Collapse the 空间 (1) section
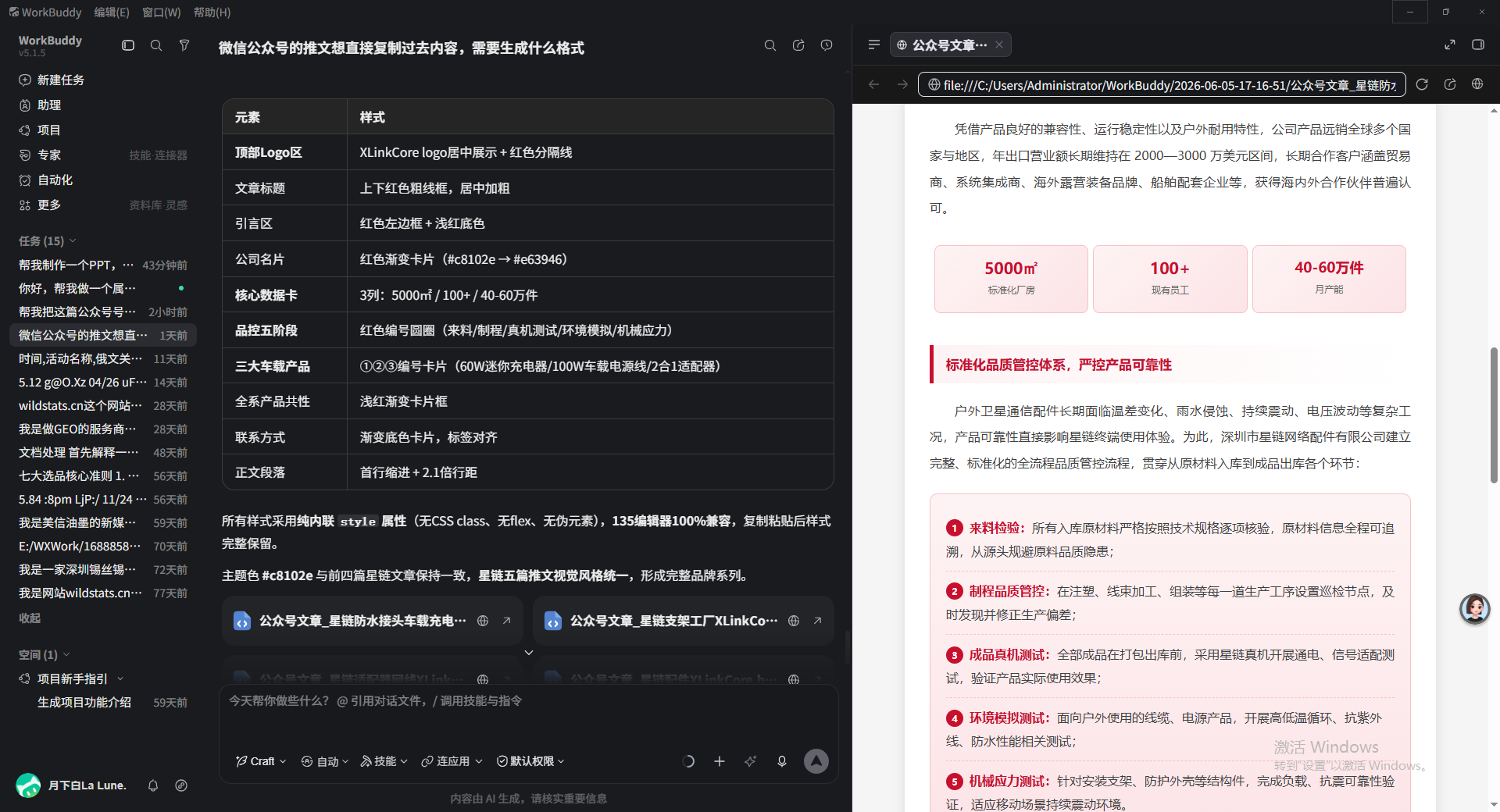 point(45,655)
